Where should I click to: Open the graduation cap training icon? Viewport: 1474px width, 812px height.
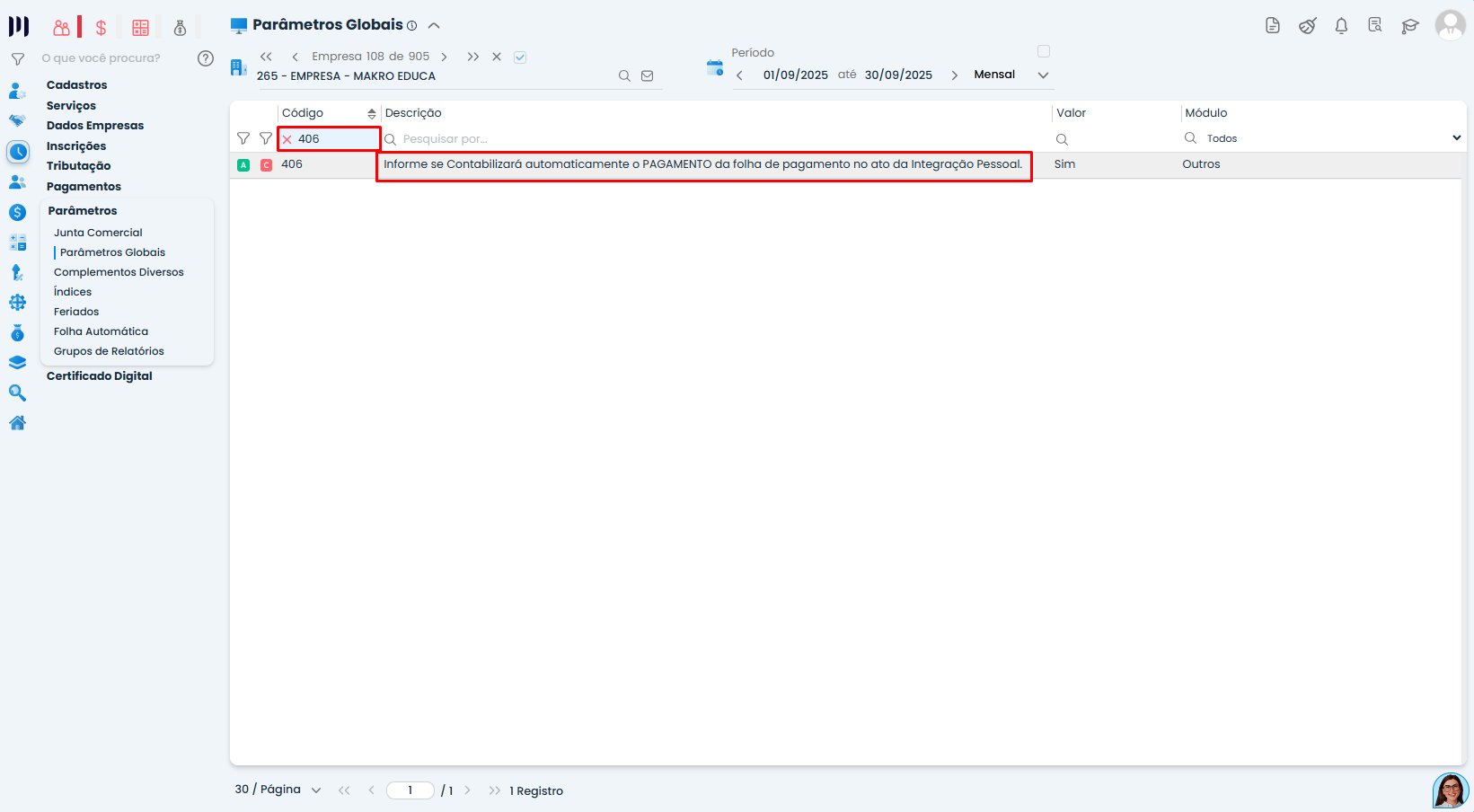(1409, 26)
